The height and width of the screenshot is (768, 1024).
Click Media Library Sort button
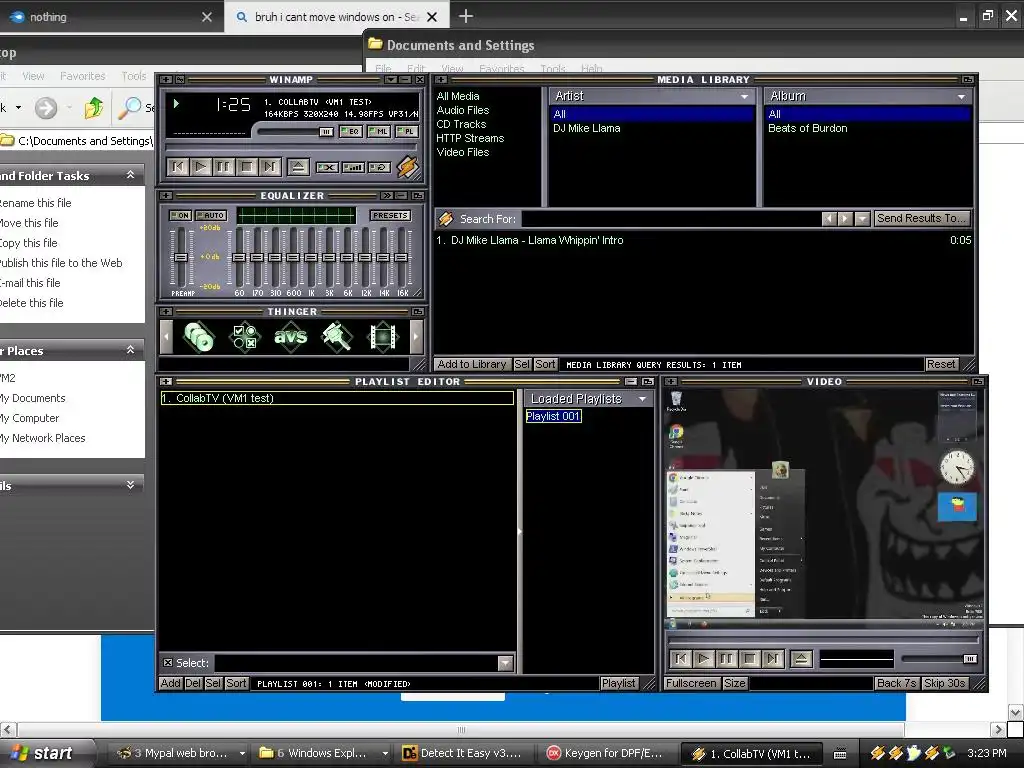click(x=545, y=364)
